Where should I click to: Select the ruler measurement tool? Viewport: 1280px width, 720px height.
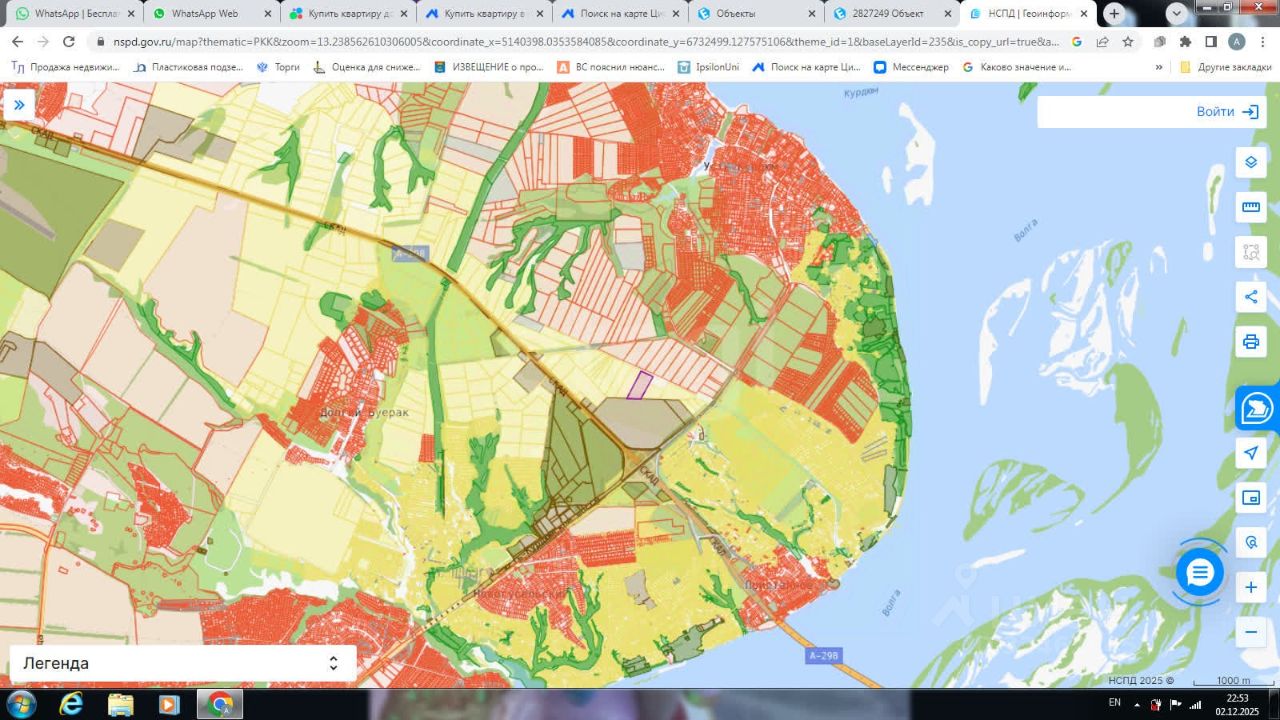[1250, 207]
